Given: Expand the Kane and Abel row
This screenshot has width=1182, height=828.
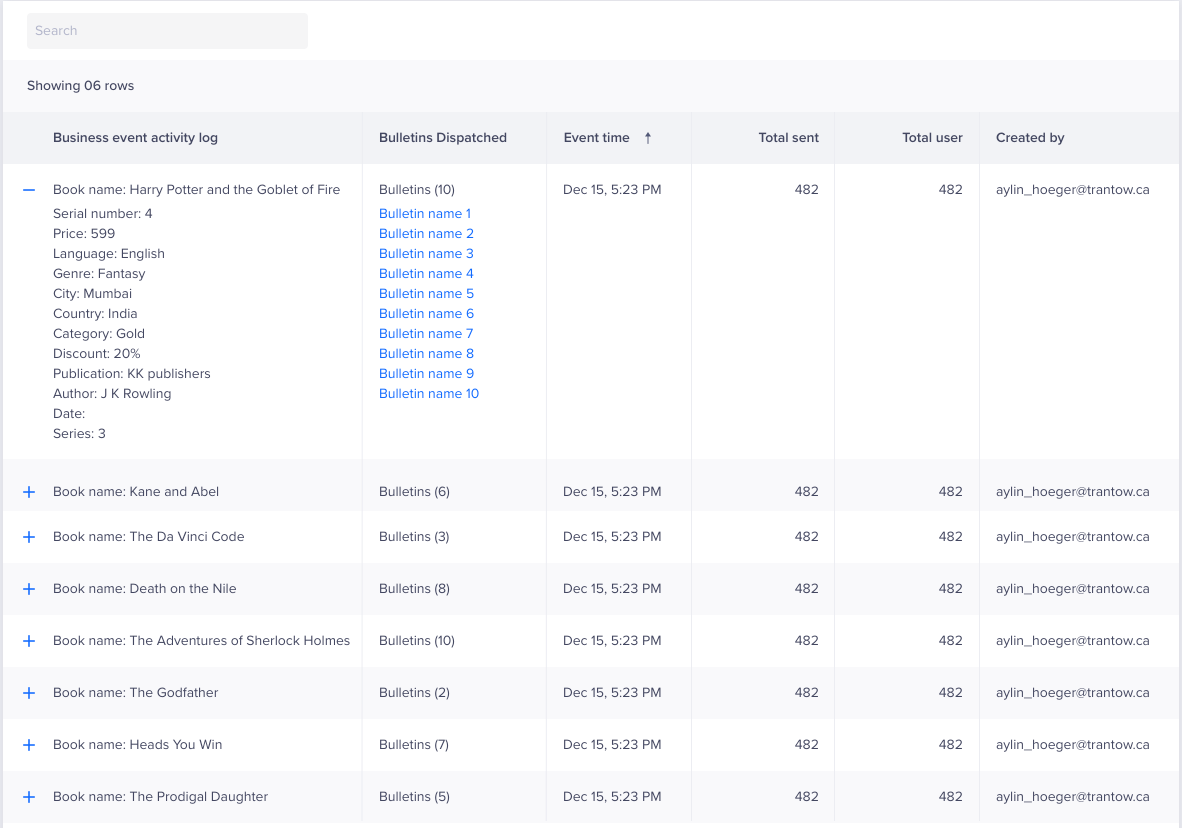Looking at the screenshot, I should [x=29, y=492].
